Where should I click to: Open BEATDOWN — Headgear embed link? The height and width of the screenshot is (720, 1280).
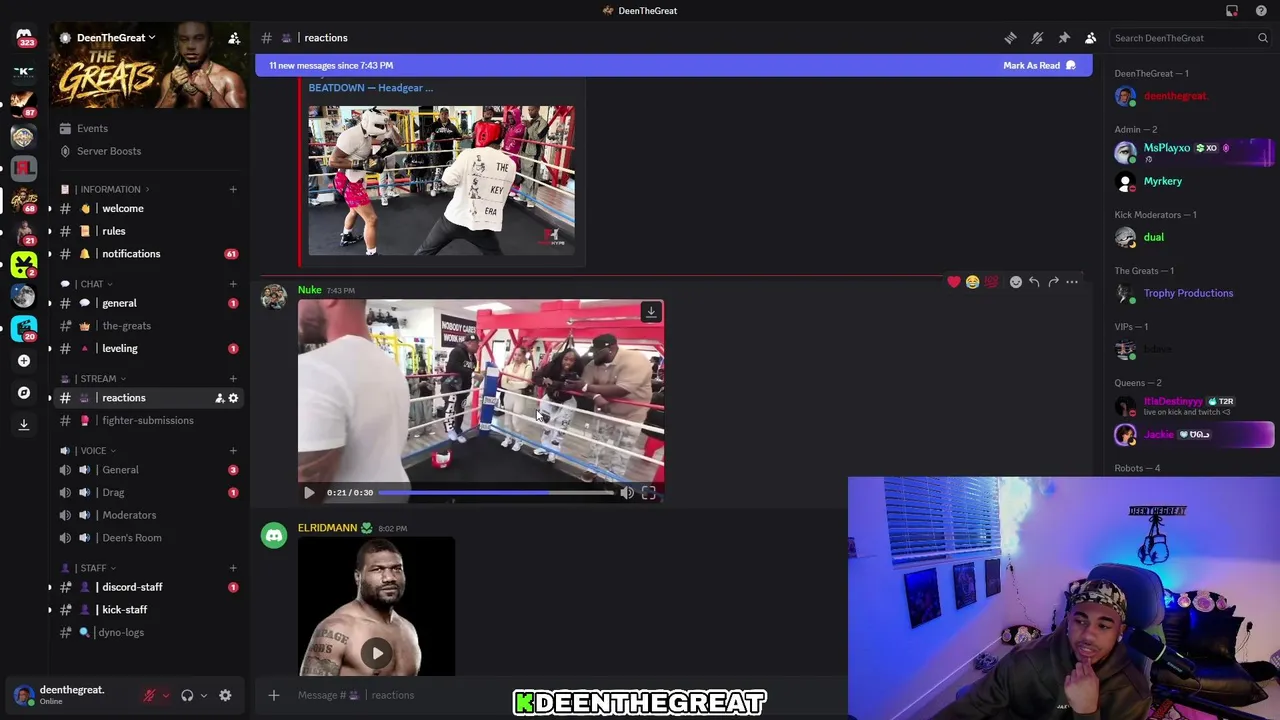(x=371, y=88)
